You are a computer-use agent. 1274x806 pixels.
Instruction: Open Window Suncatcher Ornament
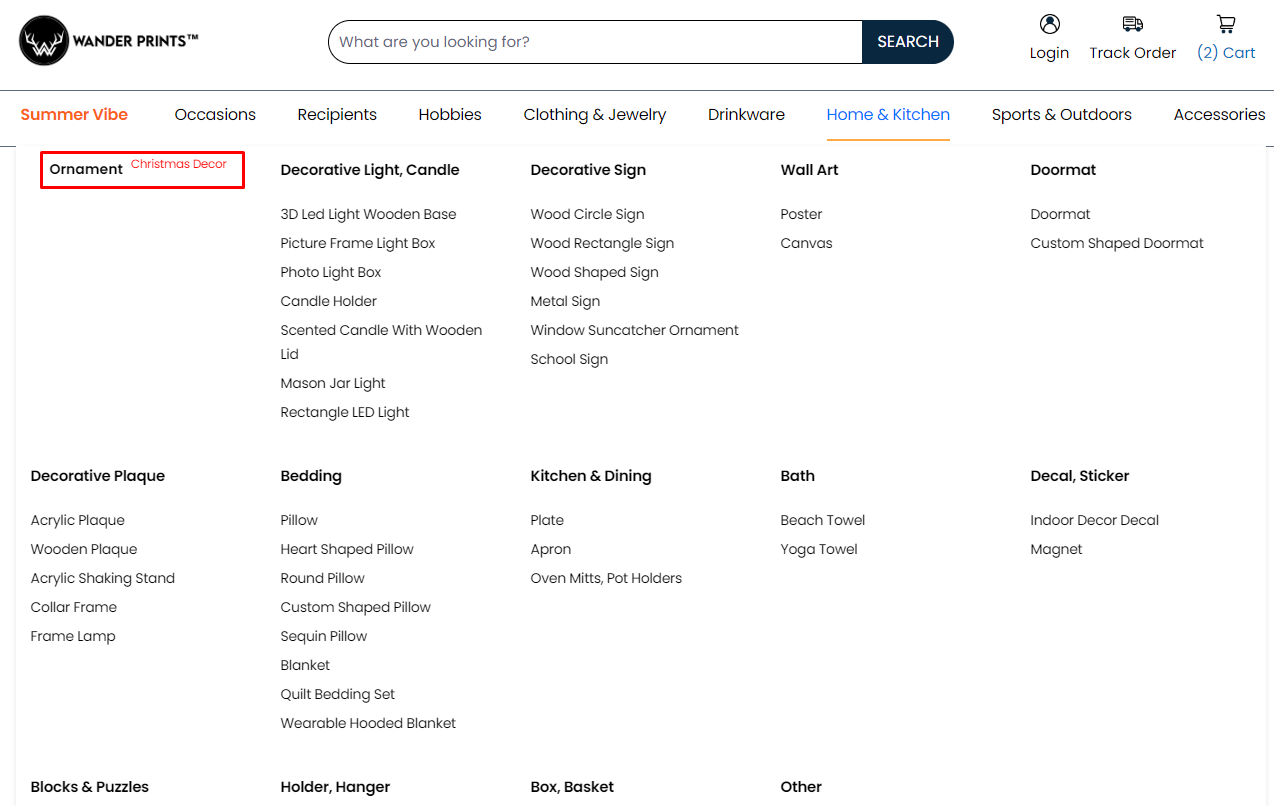[634, 330]
